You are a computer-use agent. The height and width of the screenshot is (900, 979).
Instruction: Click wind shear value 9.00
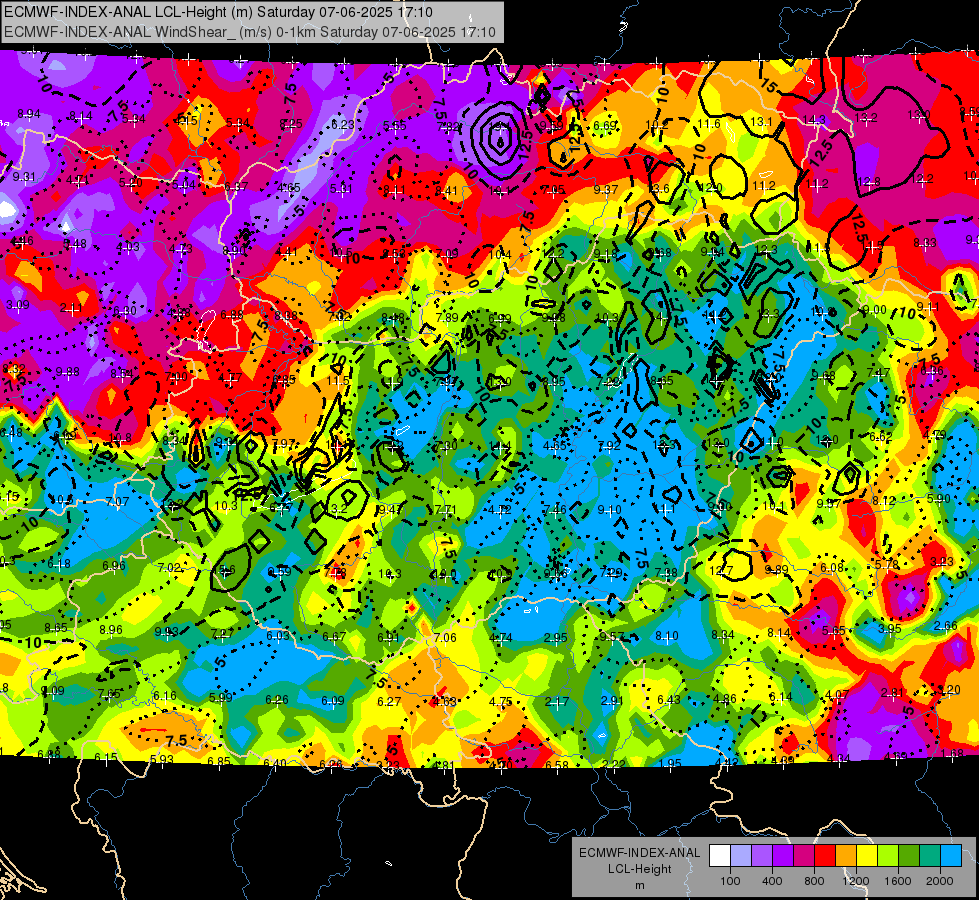click(x=874, y=309)
